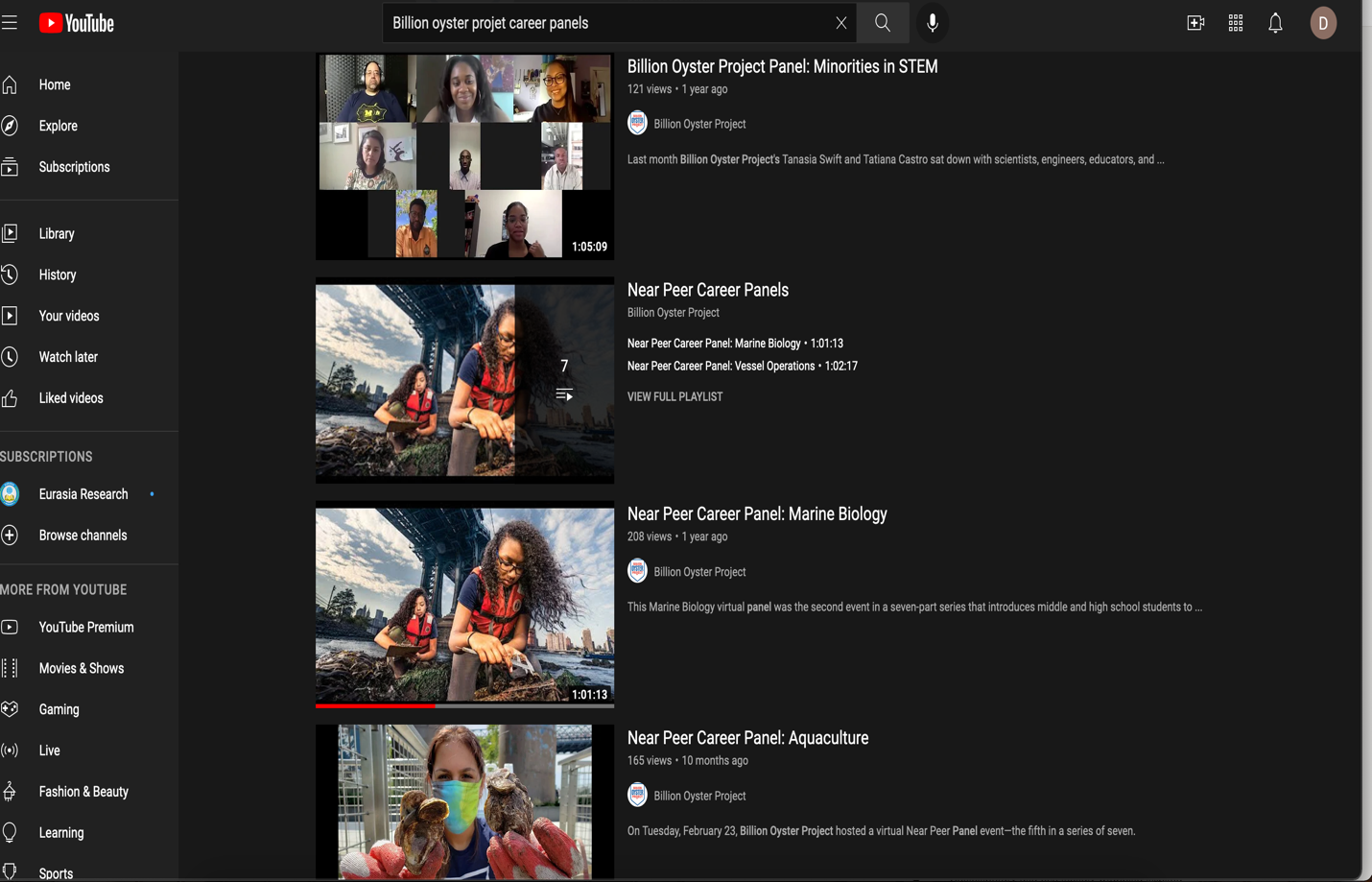Click the Marine Biology video description snippet
This screenshot has width=1372, height=882.
914,607
